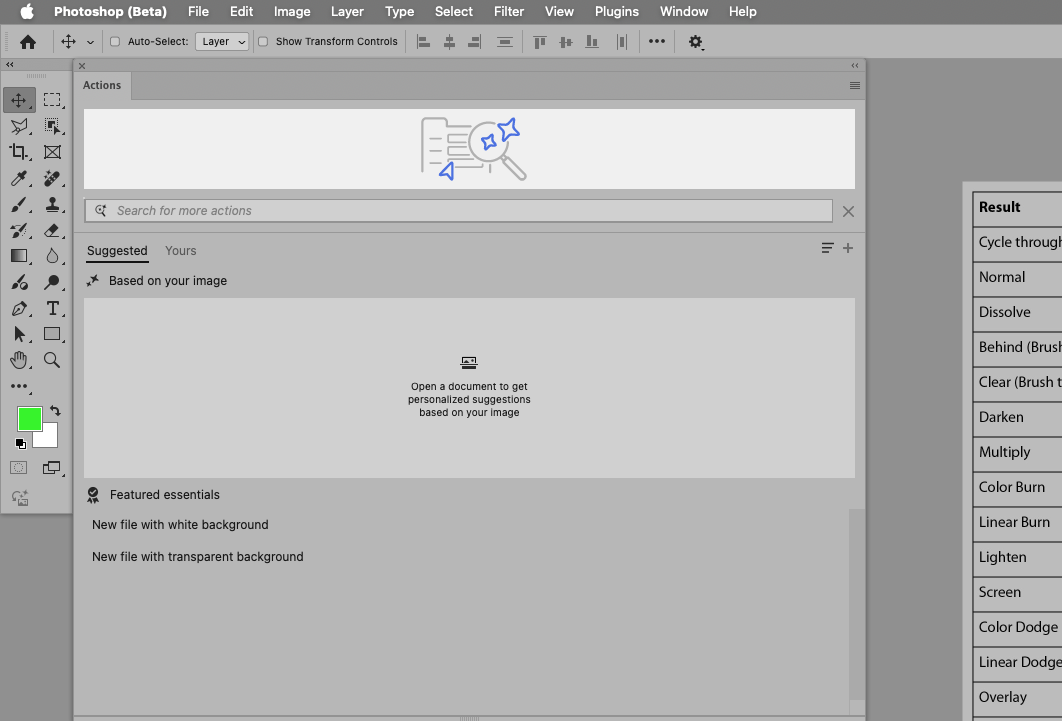The image size is (1062, 721).
Task: Select the Gradient tool
Action: 19,256
